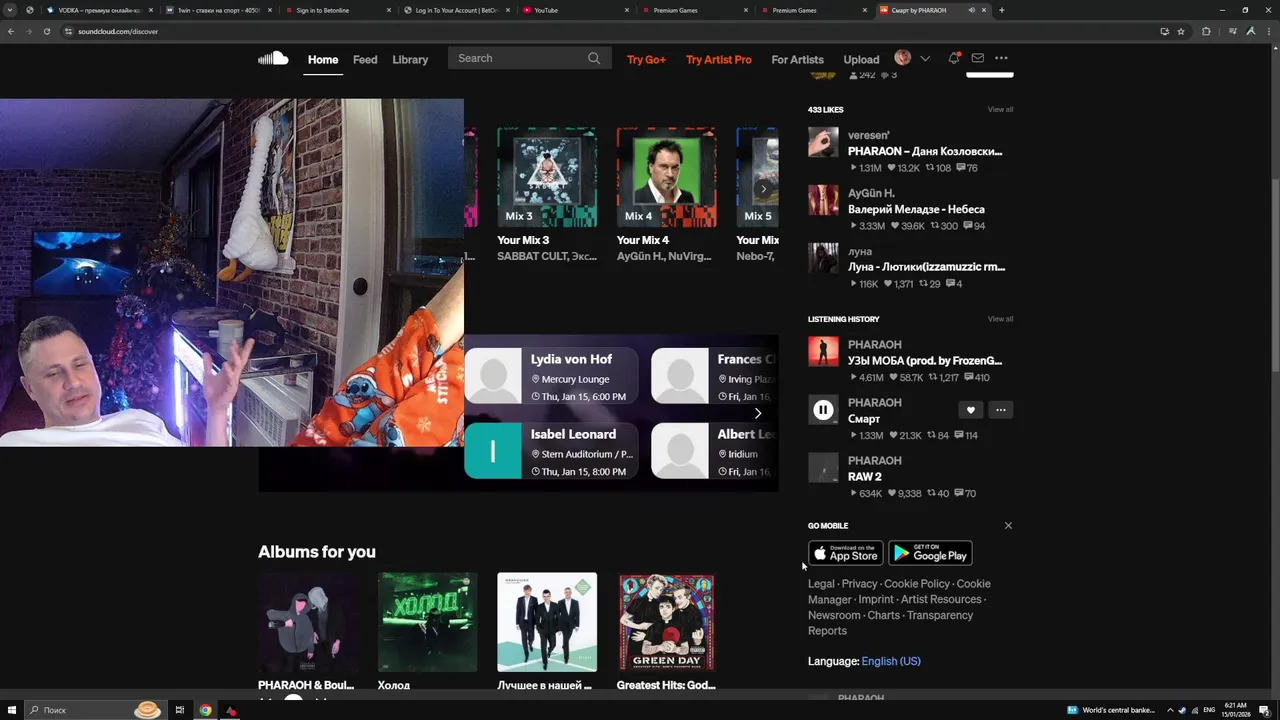
Task: Click the user avatar in header
Action: pyautogui.click(x=903, y=58)
